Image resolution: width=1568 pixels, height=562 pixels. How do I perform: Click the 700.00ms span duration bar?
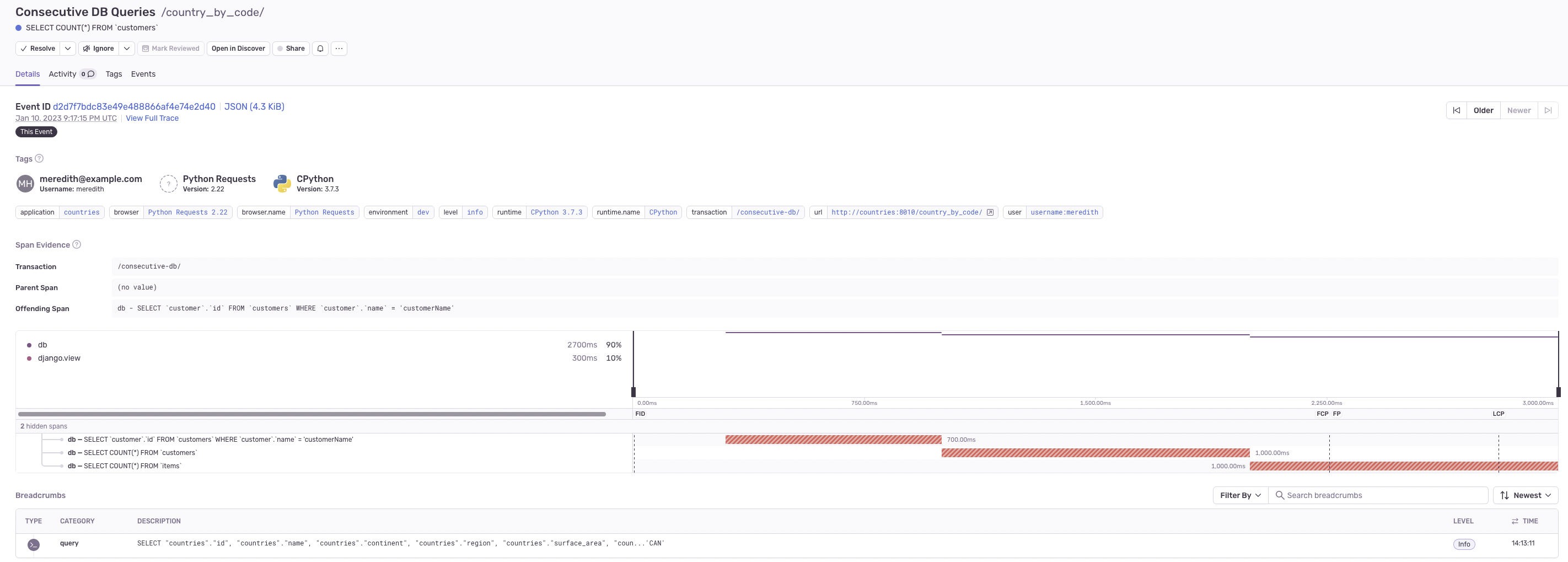[x=833, y=440]
